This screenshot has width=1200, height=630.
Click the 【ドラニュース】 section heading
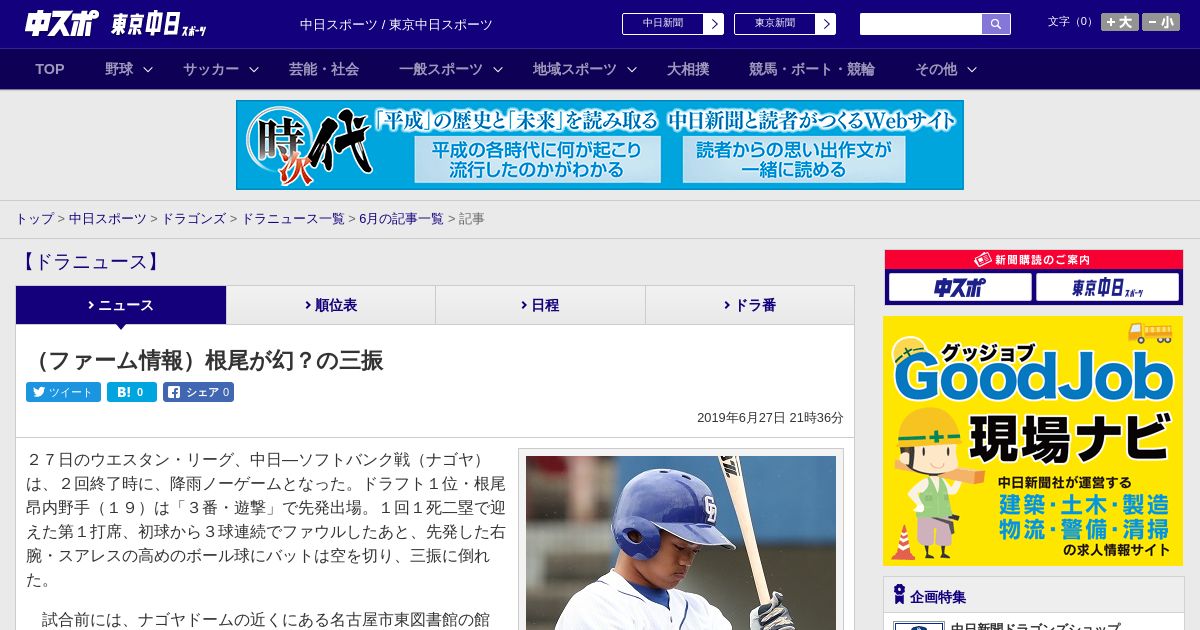(x=90, y=262)
